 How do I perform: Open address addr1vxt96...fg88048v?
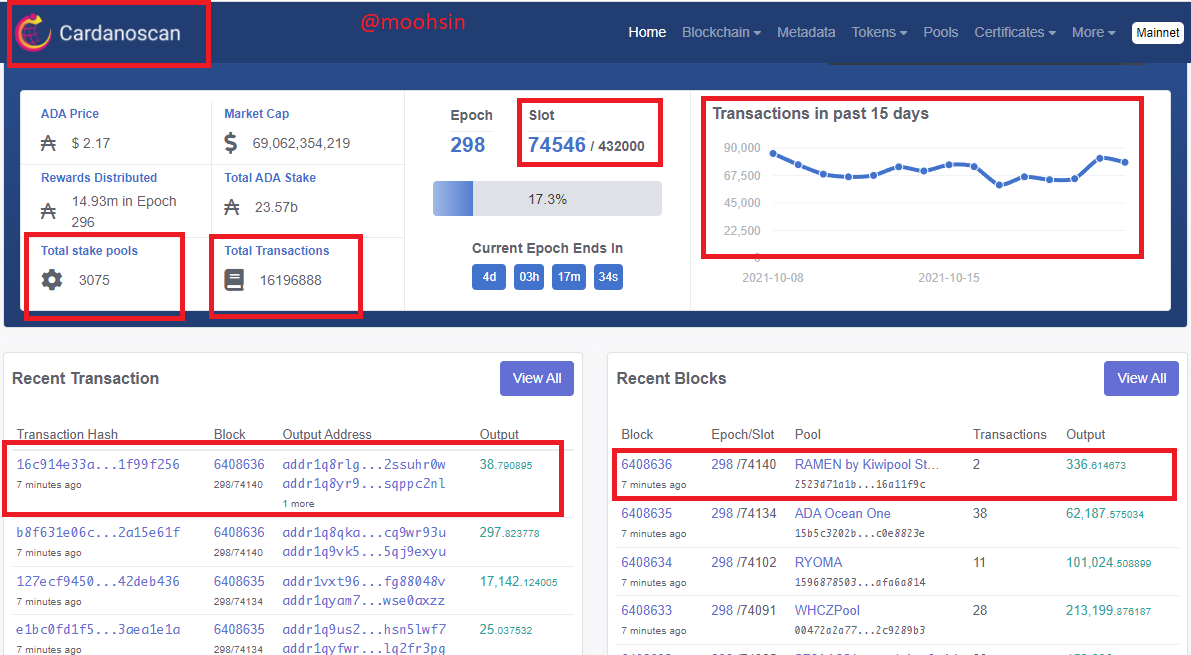pos(364,581)
